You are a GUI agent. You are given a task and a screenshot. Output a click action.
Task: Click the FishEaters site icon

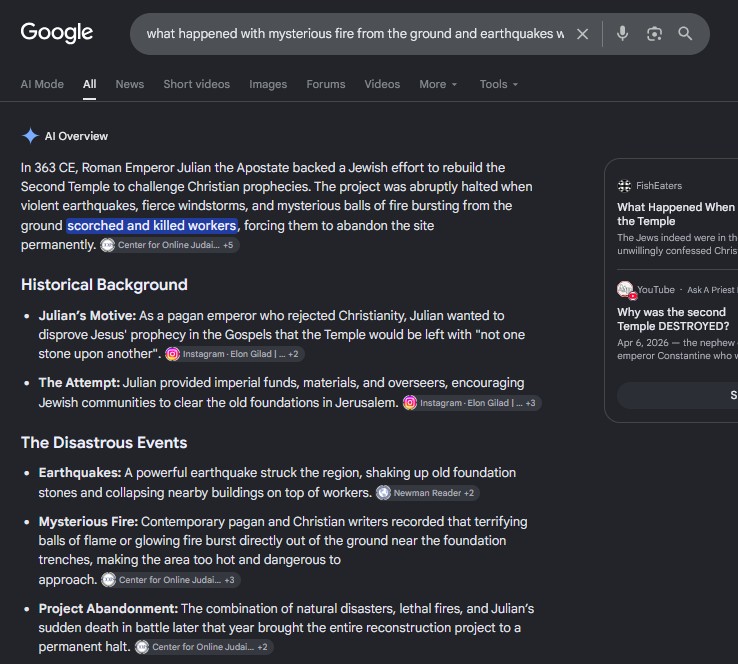(x=624, y=186)
